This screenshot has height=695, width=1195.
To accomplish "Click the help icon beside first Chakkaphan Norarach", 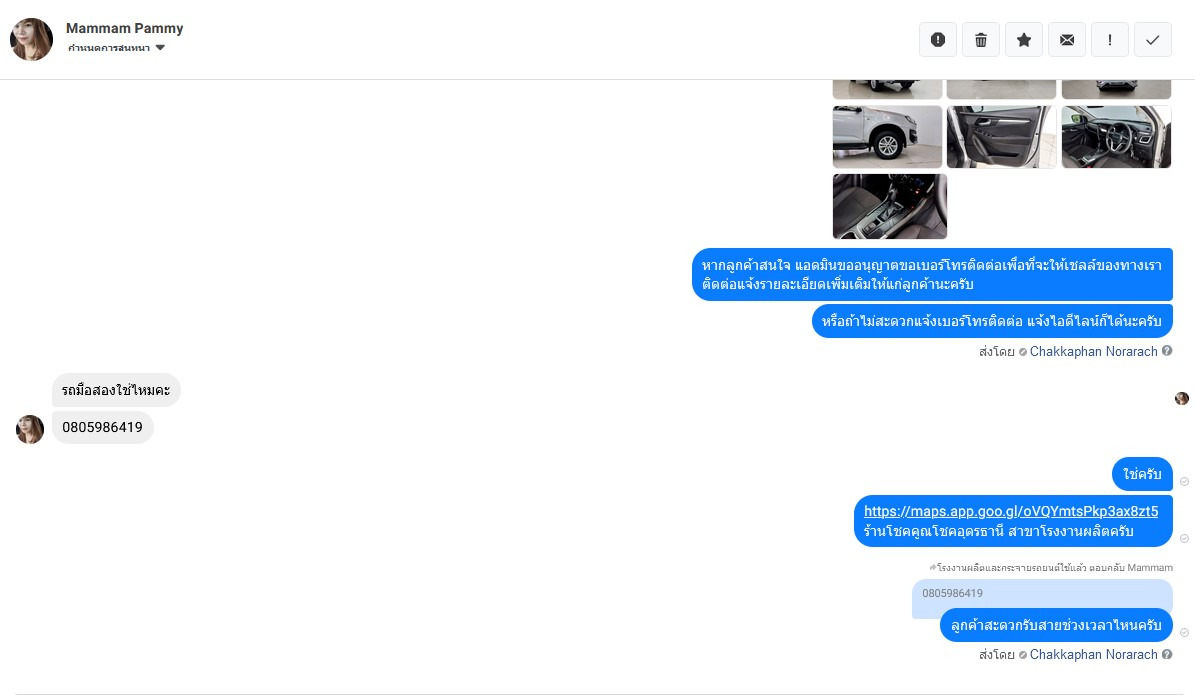I will pyautogui.click(x=1167, y=351).
